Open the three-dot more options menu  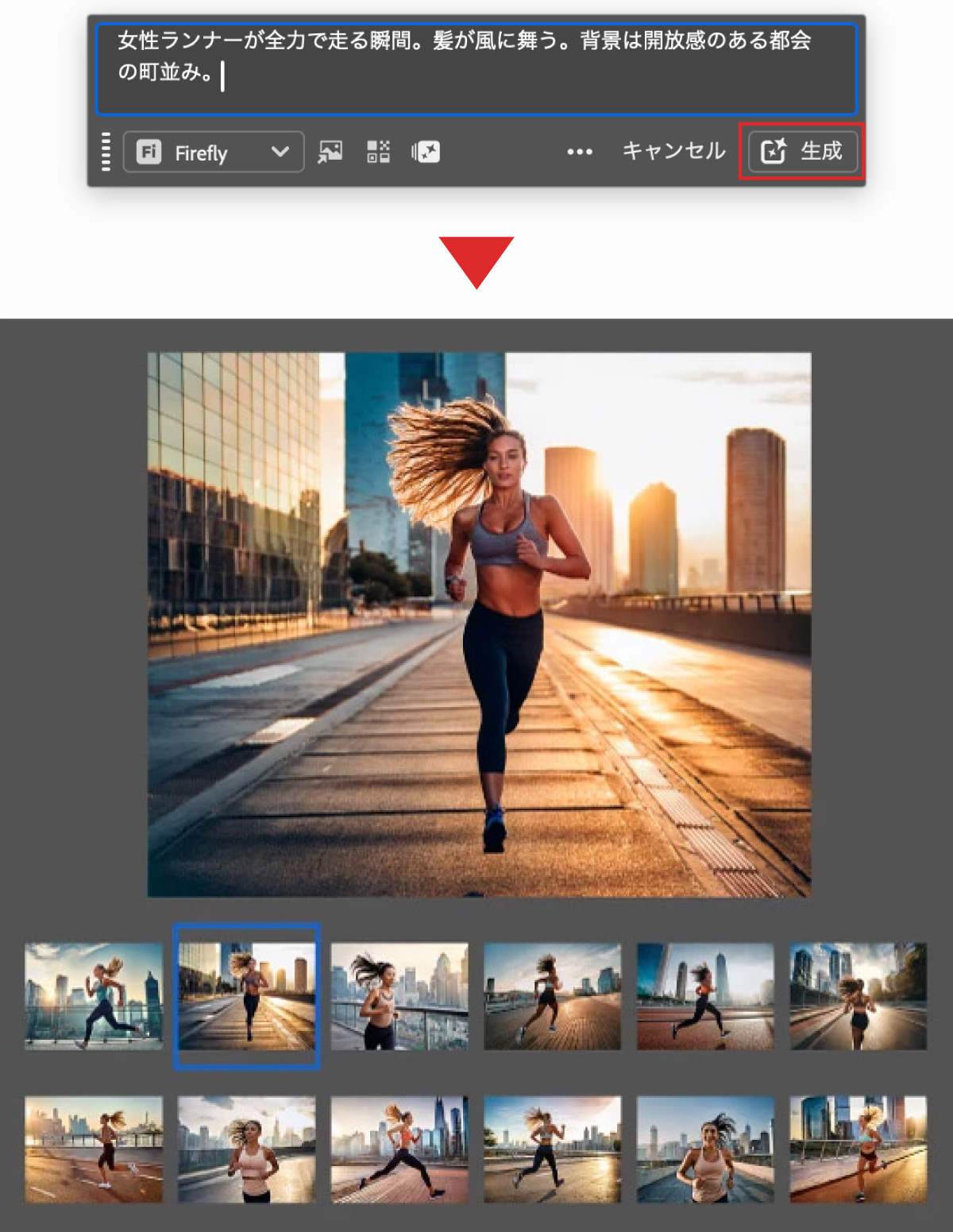(x=580, y=152)
